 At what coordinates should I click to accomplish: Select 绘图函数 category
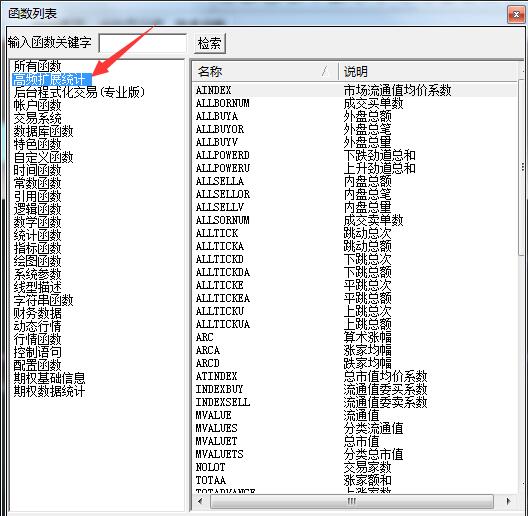coord(37,261)
